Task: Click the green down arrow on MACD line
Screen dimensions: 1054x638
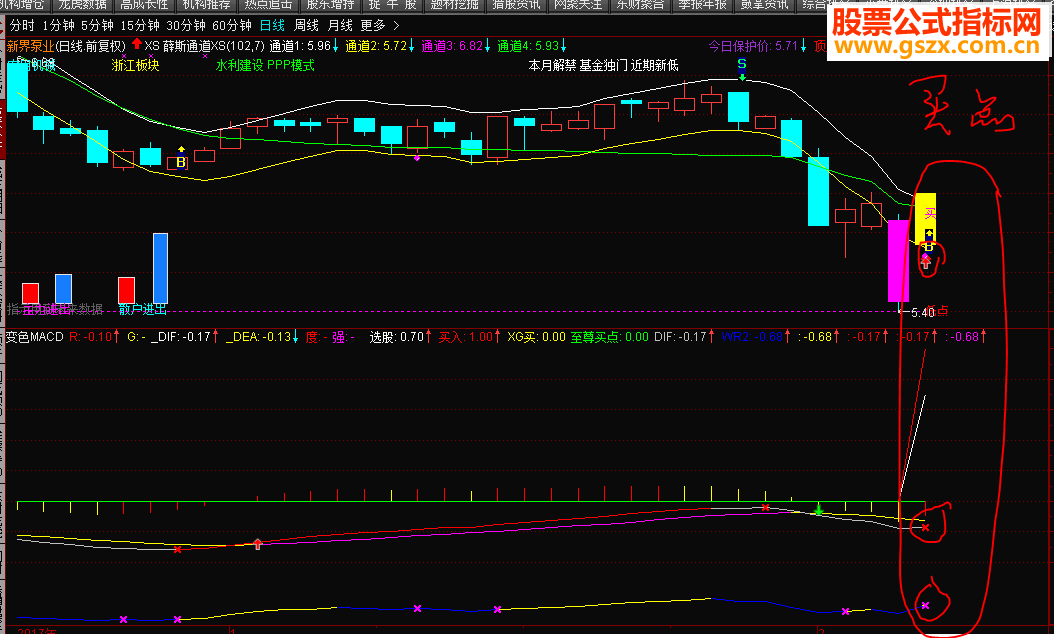Action: pos(818,510)
